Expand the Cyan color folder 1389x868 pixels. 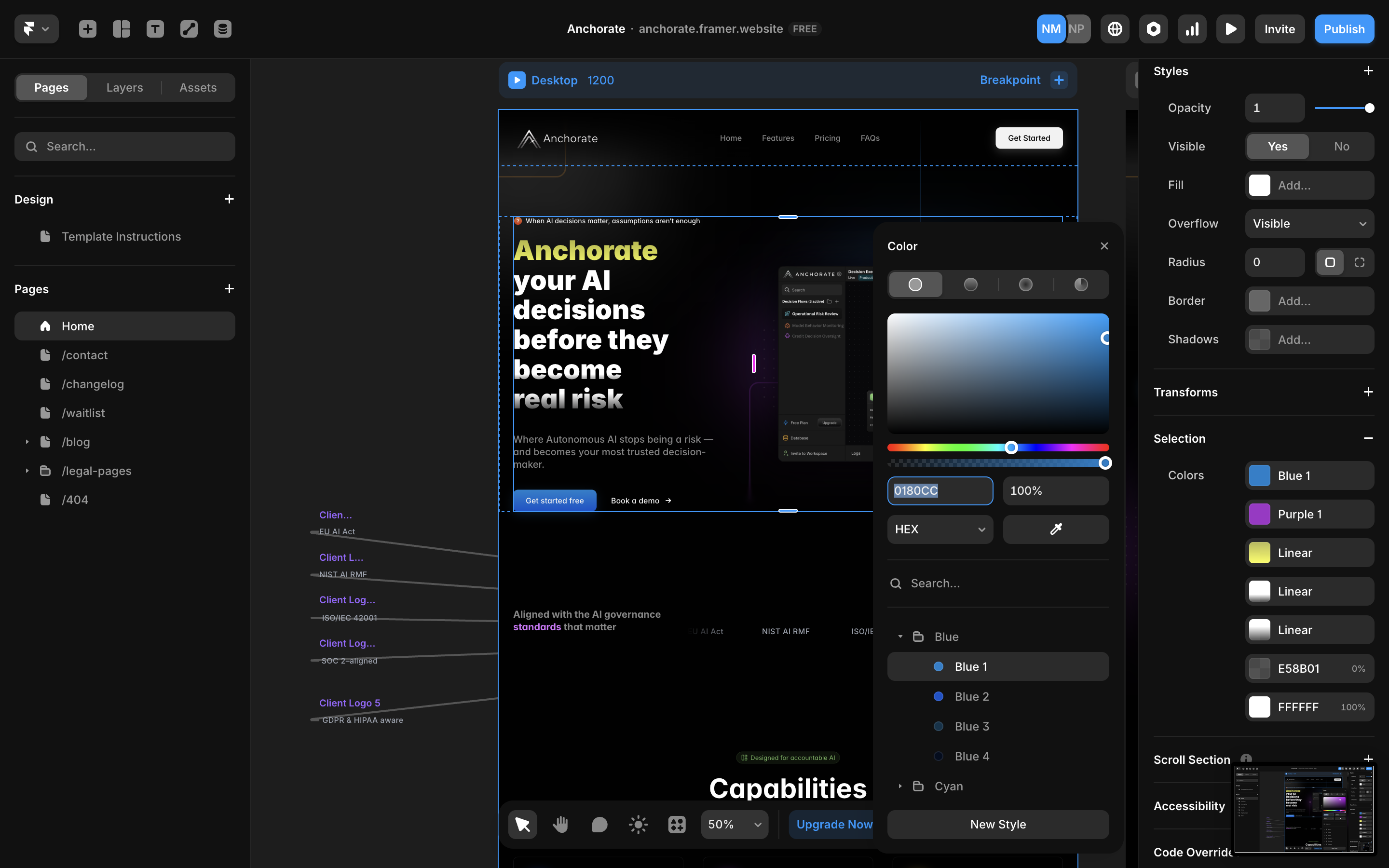[x=900, y=786]
